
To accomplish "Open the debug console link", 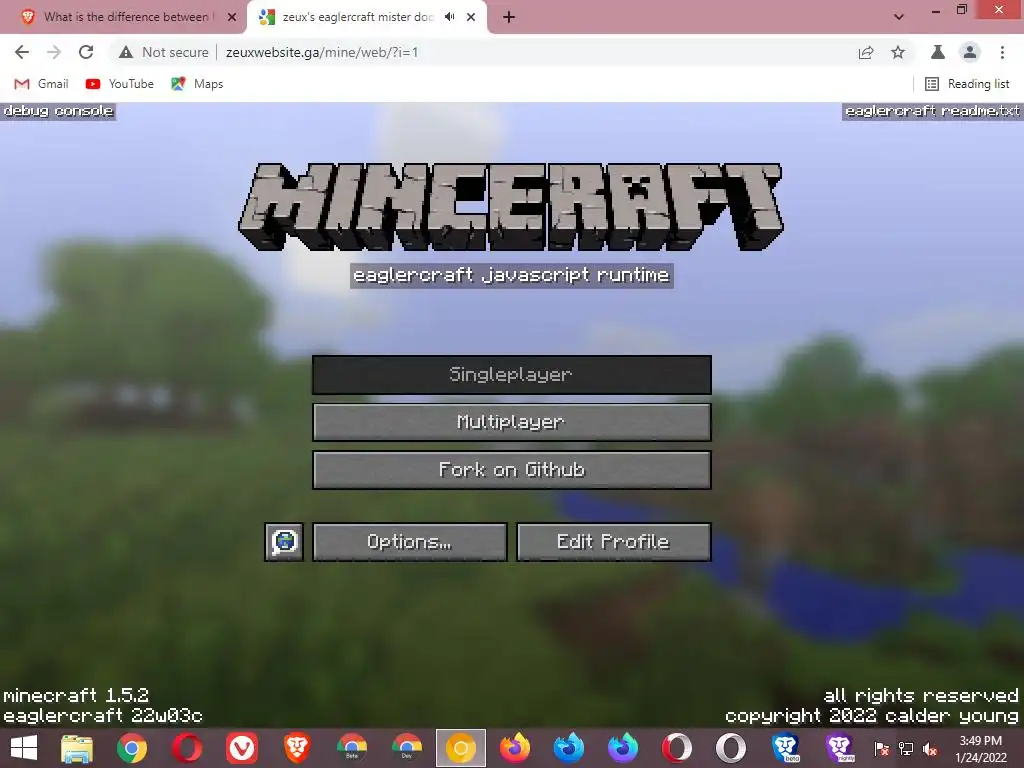I will [58, 111].
